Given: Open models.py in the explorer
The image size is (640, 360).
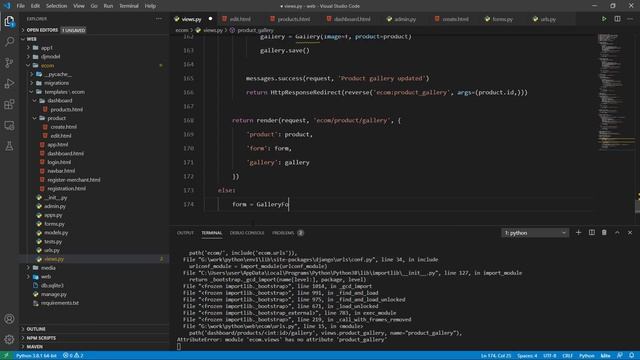Looking at the screenshot, I should tap(56, 233).
